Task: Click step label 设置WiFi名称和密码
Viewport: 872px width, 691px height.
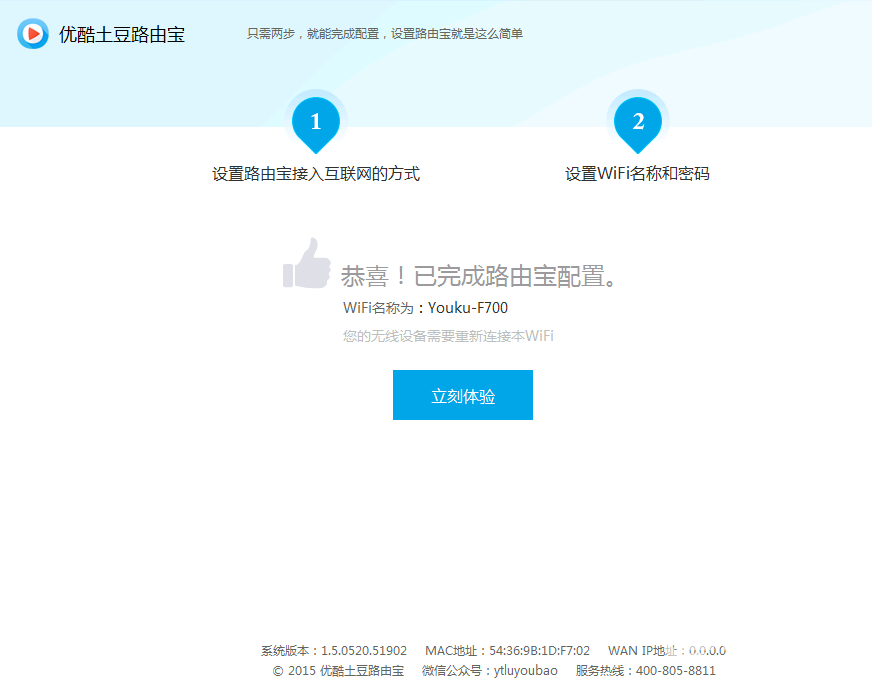Action: pyautogui.click(x=637, y=174)
